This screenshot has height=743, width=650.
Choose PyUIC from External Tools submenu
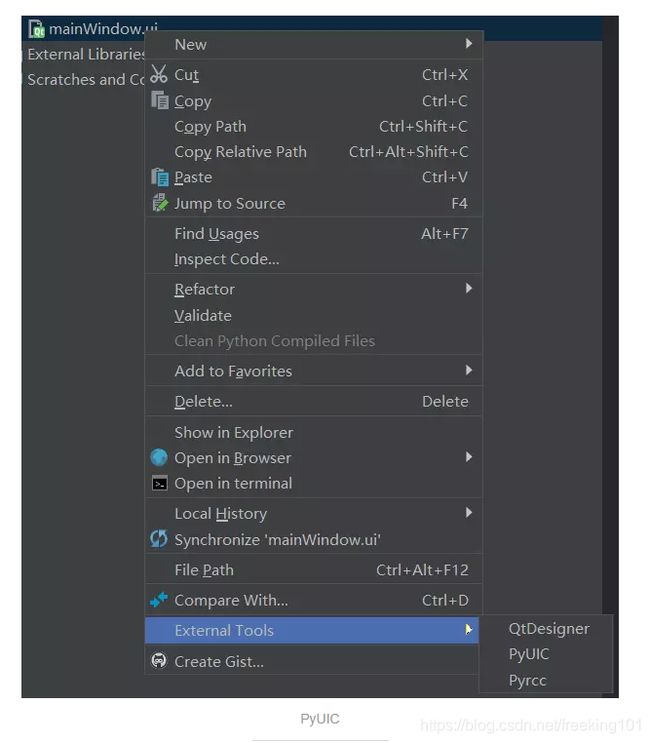[529, 654]
